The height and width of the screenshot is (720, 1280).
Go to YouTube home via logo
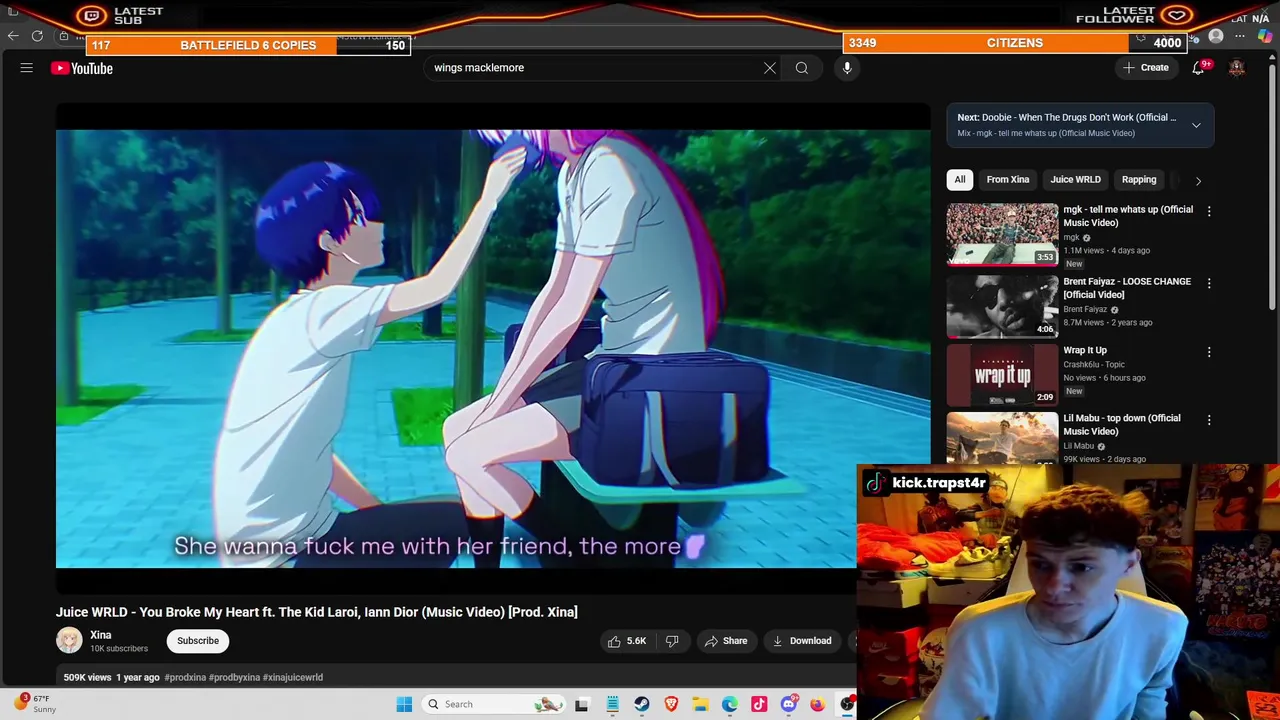click(x=82, y=68)
